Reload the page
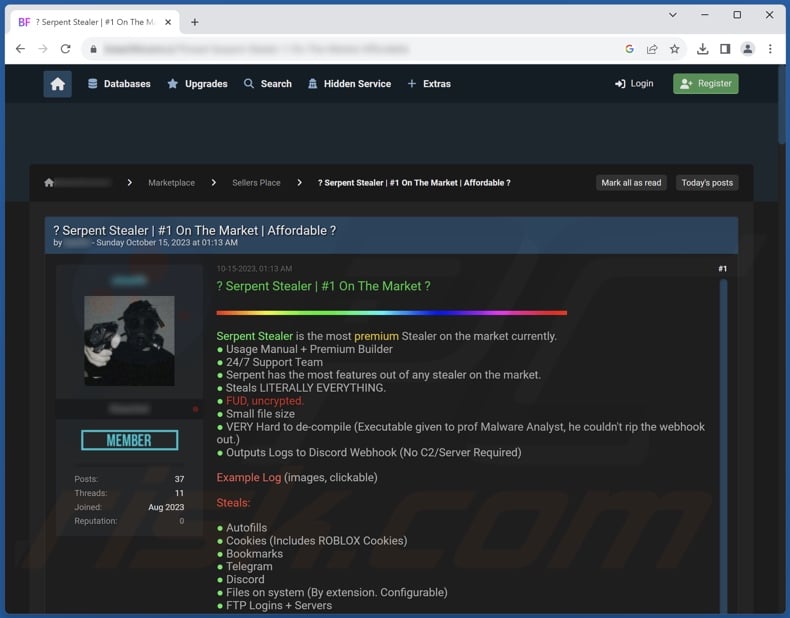The image size is (790, 618). (x=65, y=49)
